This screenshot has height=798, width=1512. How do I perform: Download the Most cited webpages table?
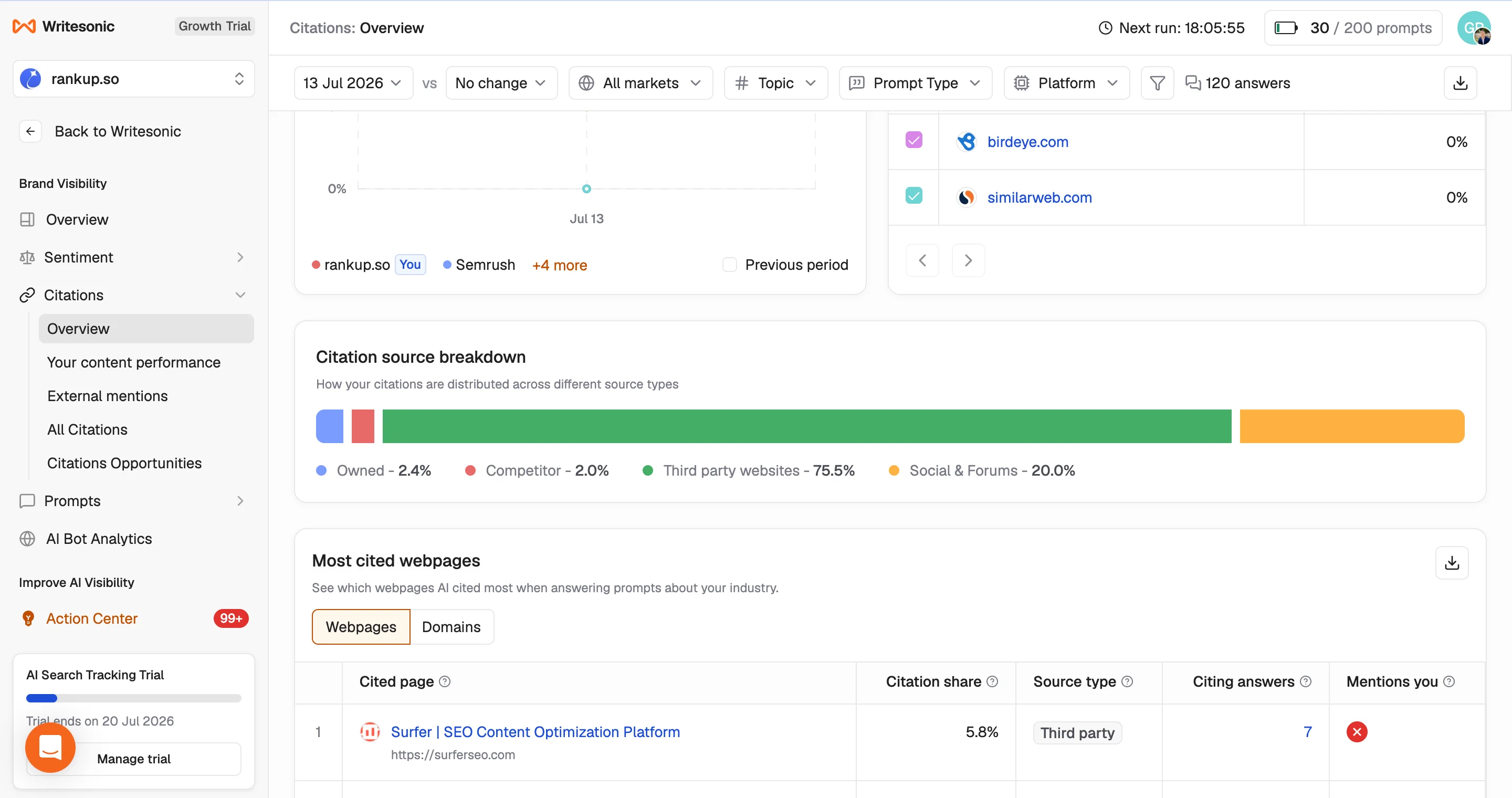point(1452,563)
